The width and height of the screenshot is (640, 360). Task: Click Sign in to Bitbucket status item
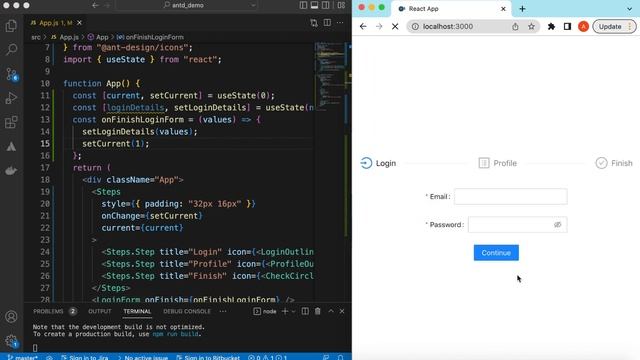[208, 357]
